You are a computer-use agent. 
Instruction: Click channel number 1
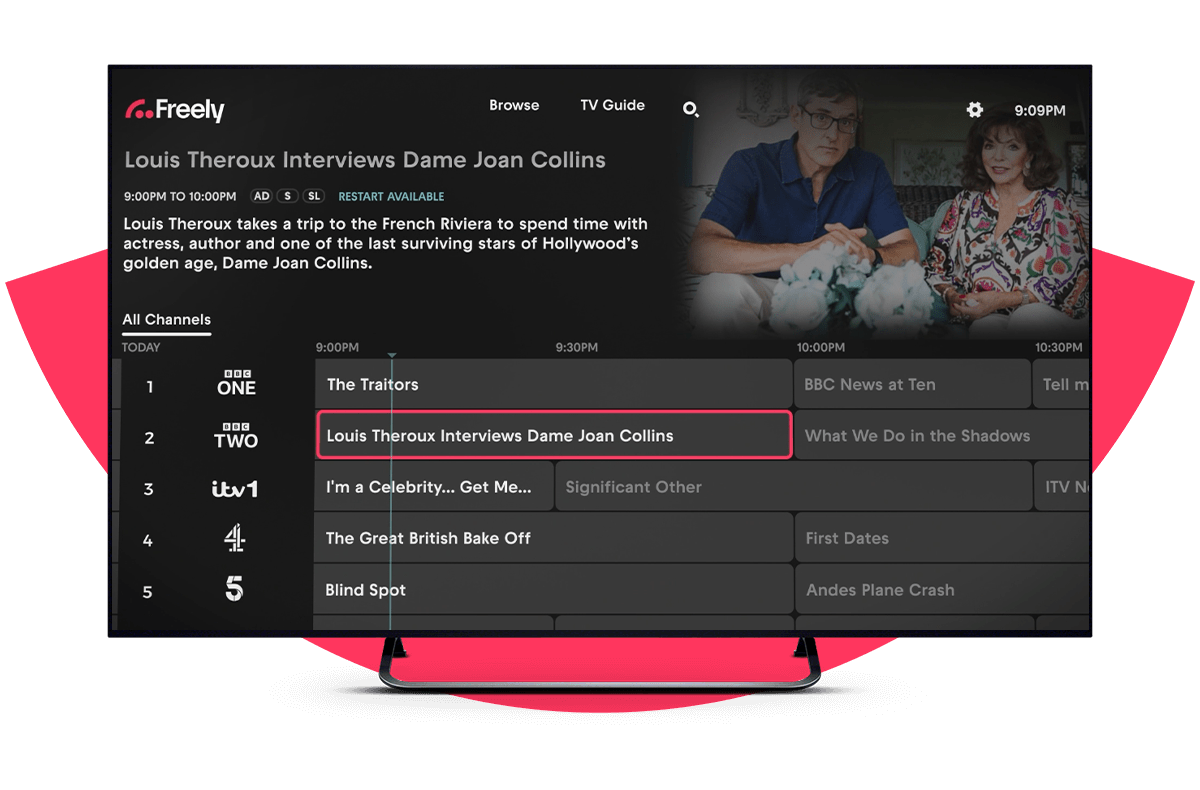149,386
